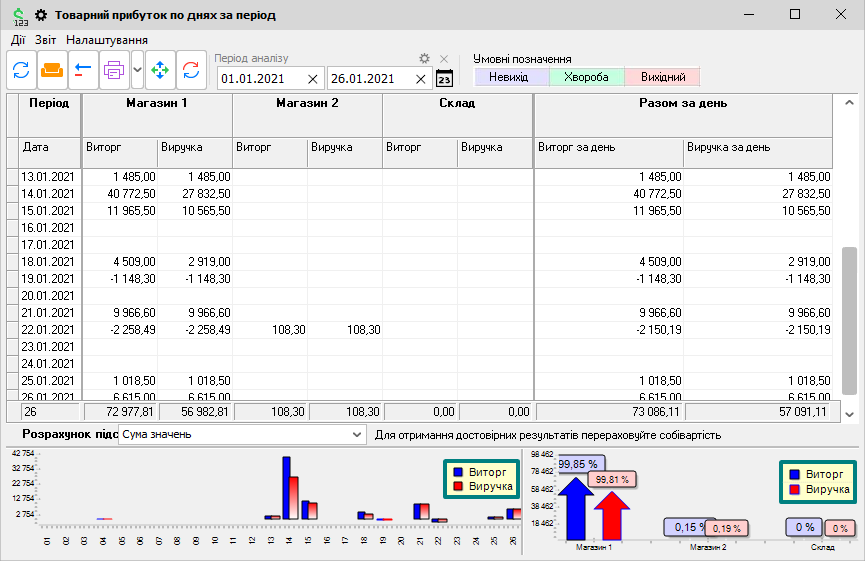Click the printer icon in toolbar
The width and height of the screenshot is (865, 561).
114,70
